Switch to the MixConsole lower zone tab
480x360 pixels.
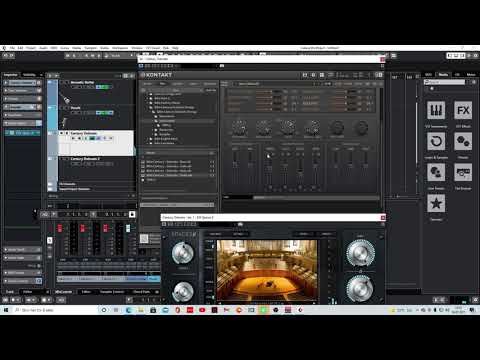[63, 292]
